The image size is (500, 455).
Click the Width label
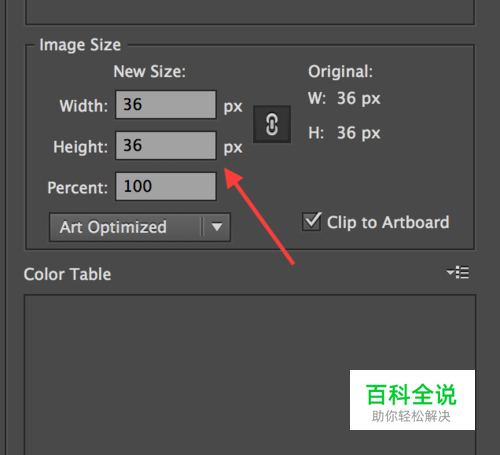click(84, 106)
